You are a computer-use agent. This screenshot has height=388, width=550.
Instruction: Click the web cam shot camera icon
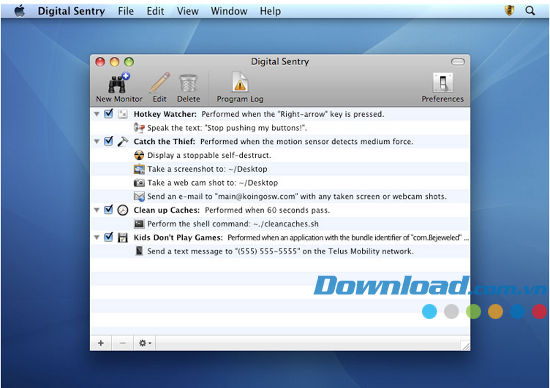click(x=139, y=183)
